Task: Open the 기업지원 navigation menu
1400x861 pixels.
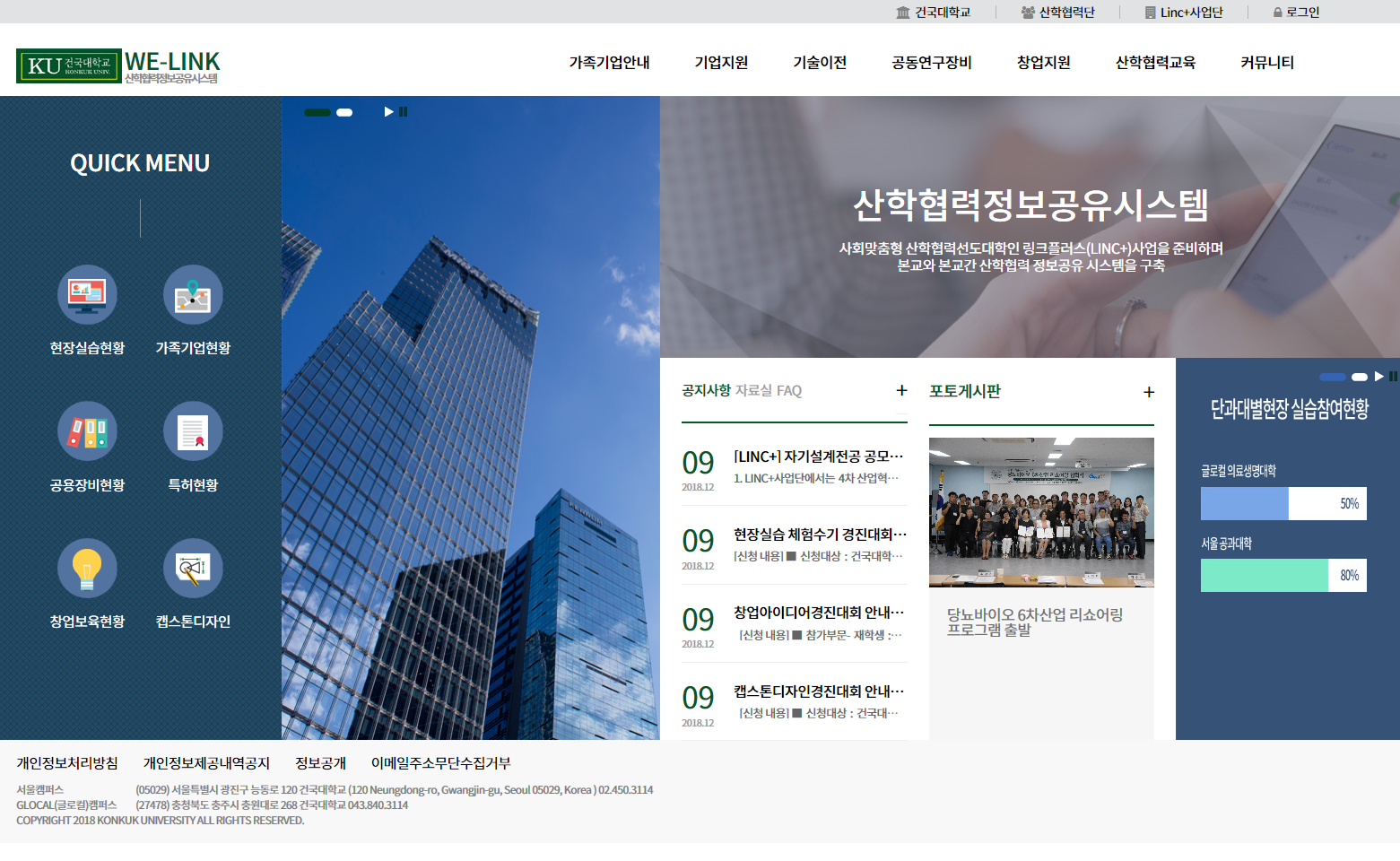Action: (721, 63)
